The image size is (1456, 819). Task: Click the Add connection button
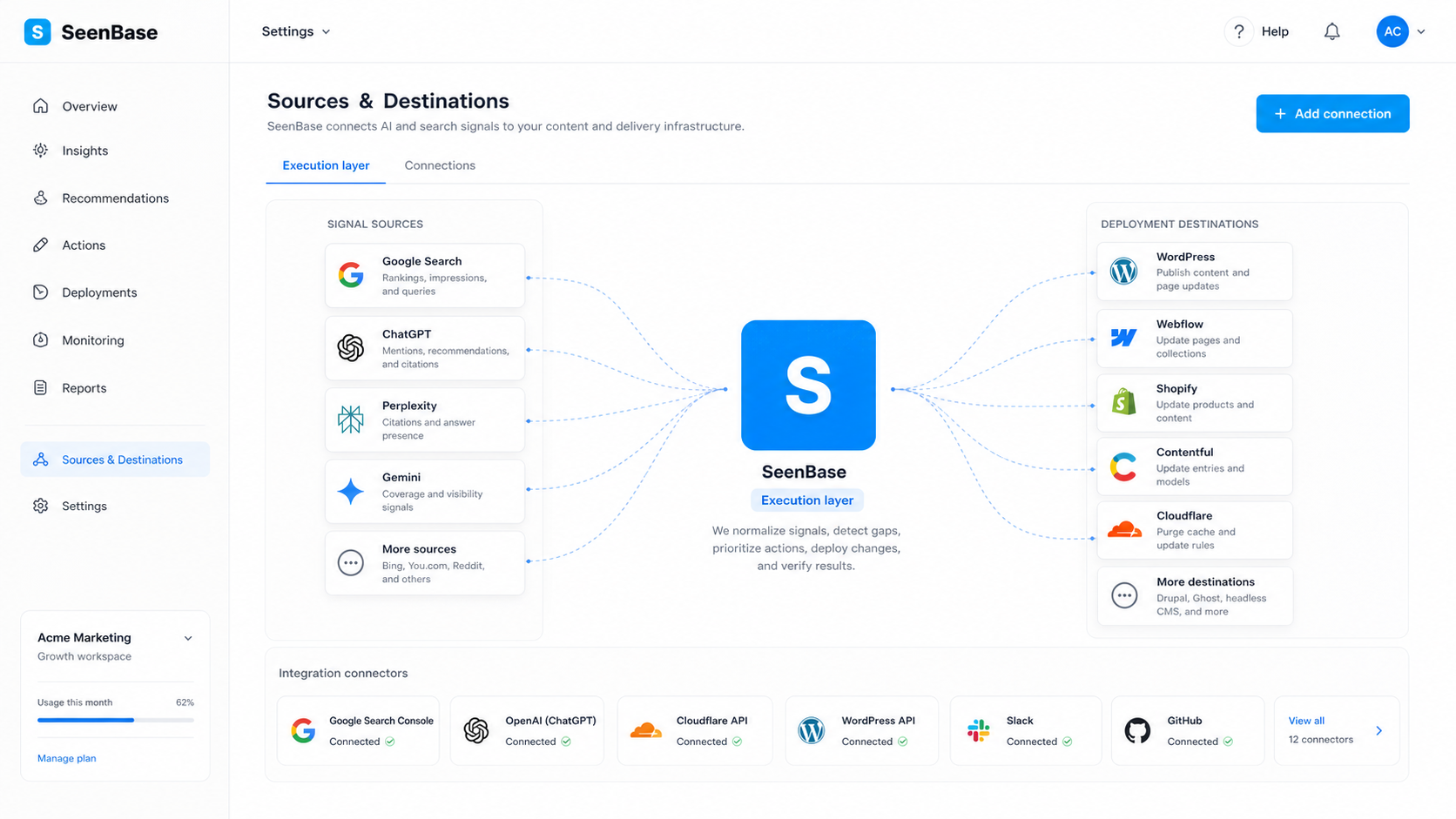click(x=1332, y=113)
